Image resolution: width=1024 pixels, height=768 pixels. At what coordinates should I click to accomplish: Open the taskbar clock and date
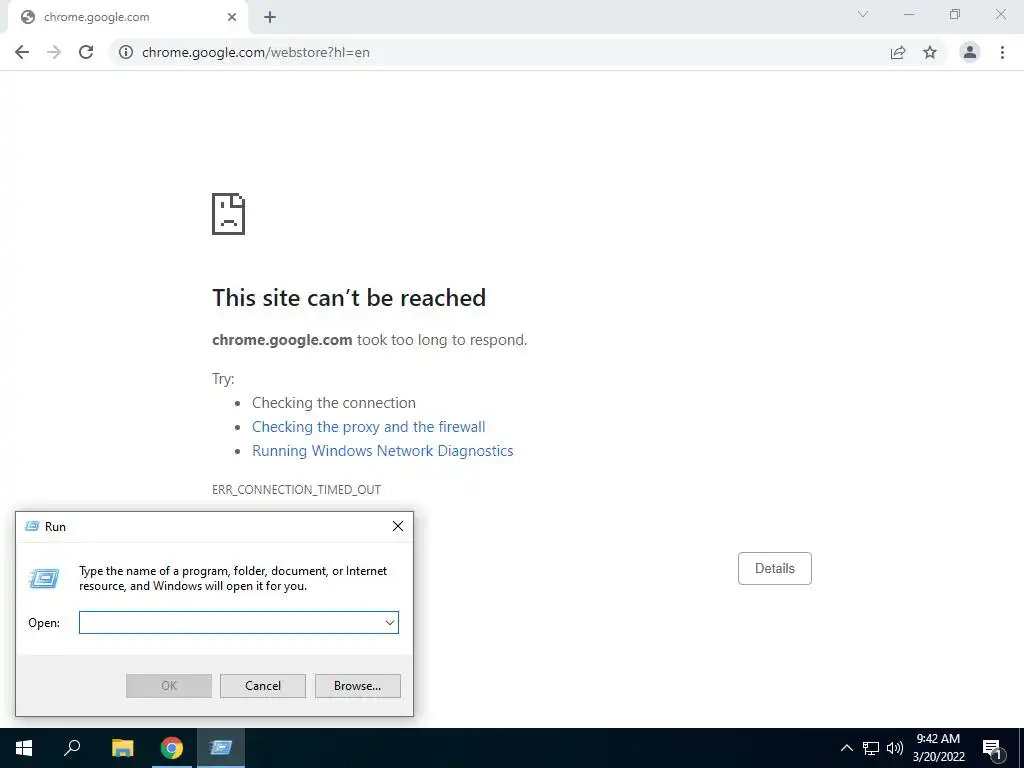938,748
